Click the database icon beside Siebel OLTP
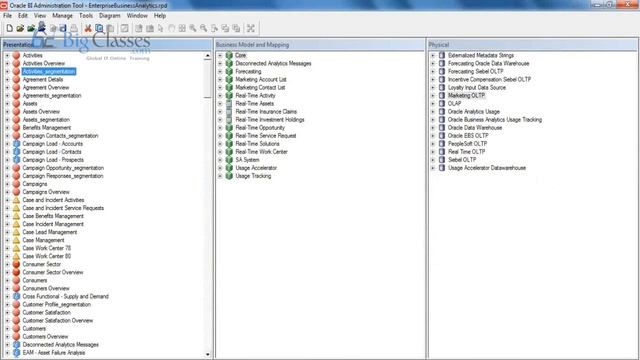 442,160
